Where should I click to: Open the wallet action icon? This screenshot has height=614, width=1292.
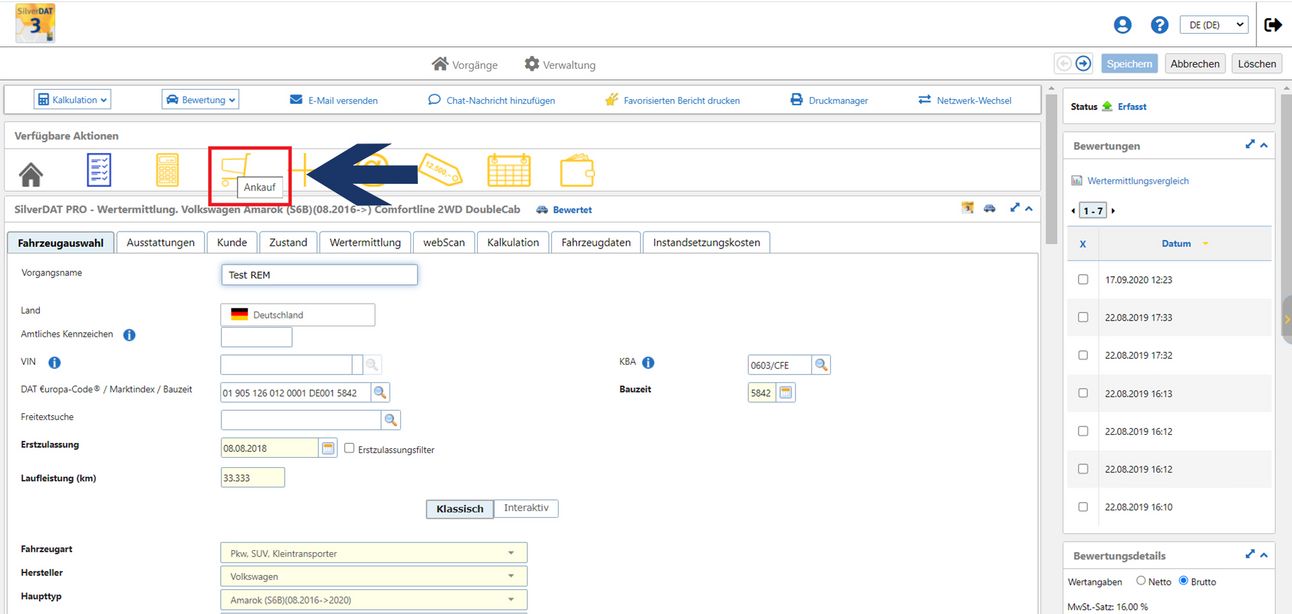(578, 171)
